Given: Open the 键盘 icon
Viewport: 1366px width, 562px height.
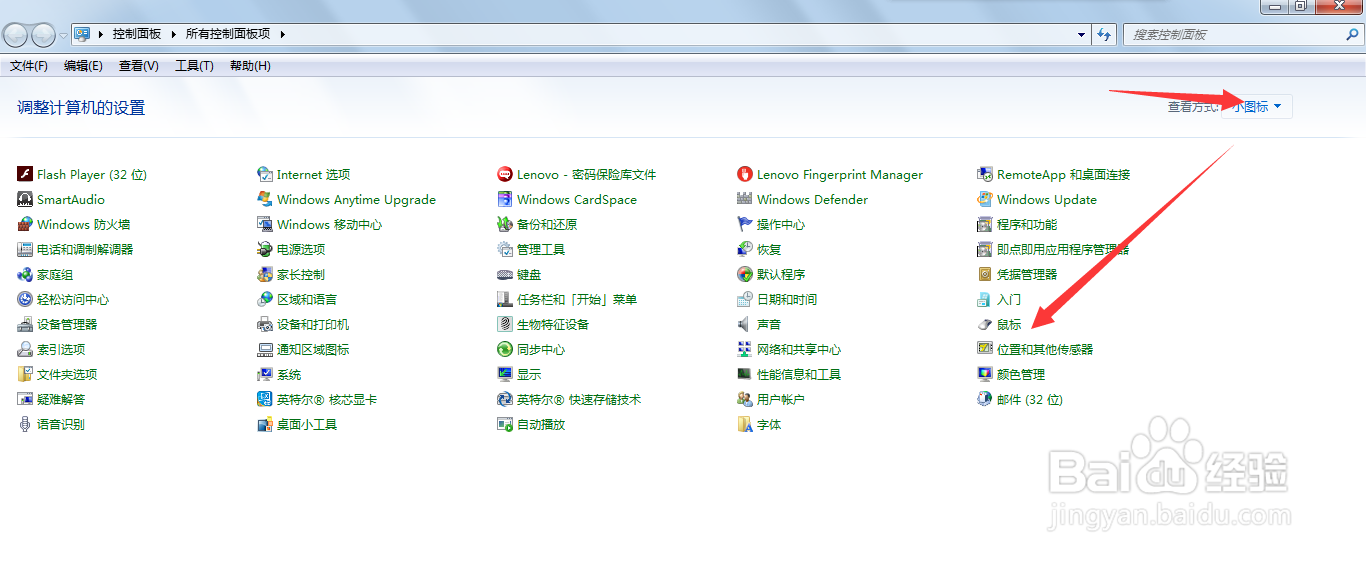Looking at the screenshot, I should point(506,274).
